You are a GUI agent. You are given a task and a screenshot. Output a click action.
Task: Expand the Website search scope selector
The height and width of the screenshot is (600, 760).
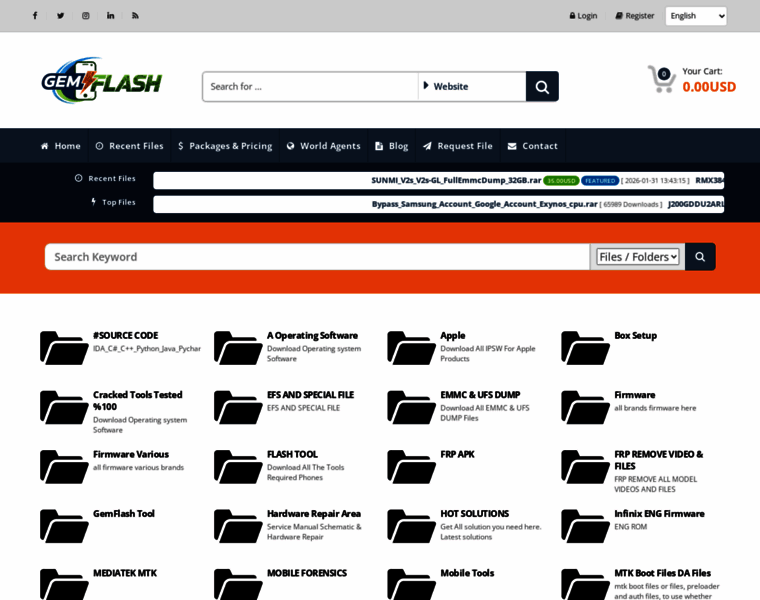[x=472, y=87]
